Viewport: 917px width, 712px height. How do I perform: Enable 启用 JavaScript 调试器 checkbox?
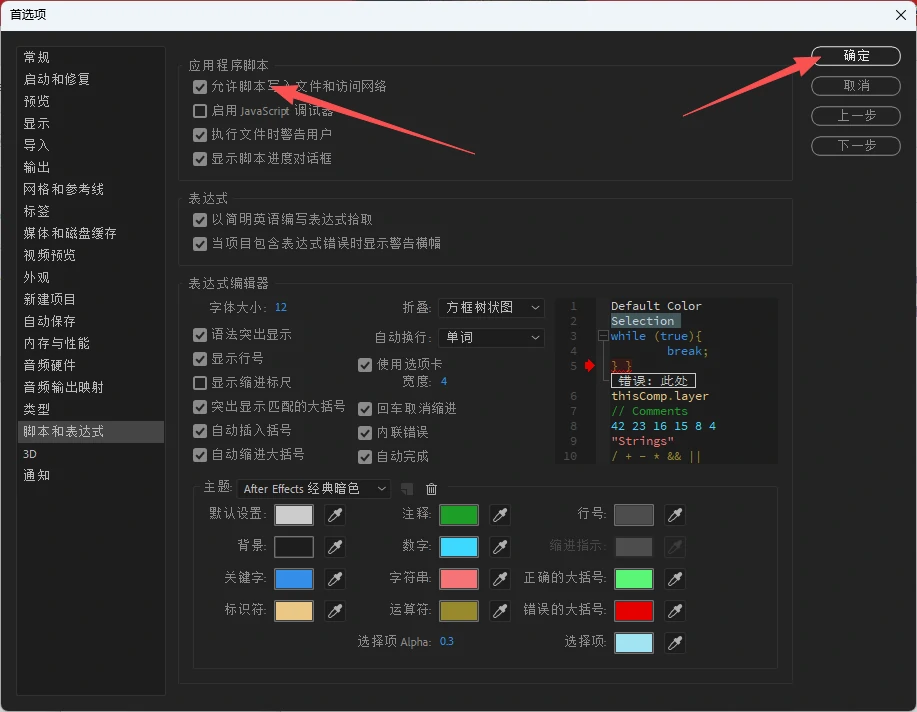[x=200, y=111]
